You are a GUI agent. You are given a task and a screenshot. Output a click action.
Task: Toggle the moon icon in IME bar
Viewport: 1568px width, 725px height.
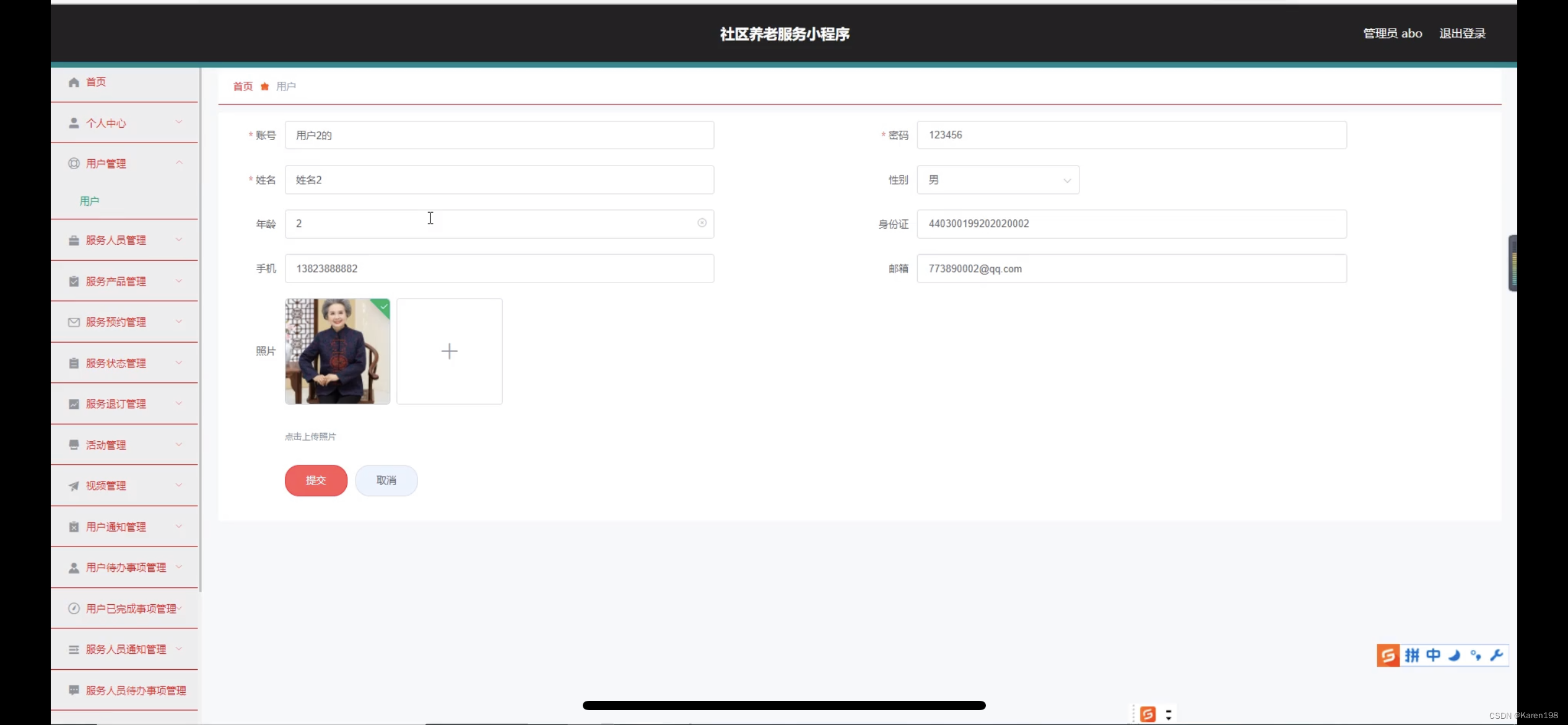click(1454, 655)
